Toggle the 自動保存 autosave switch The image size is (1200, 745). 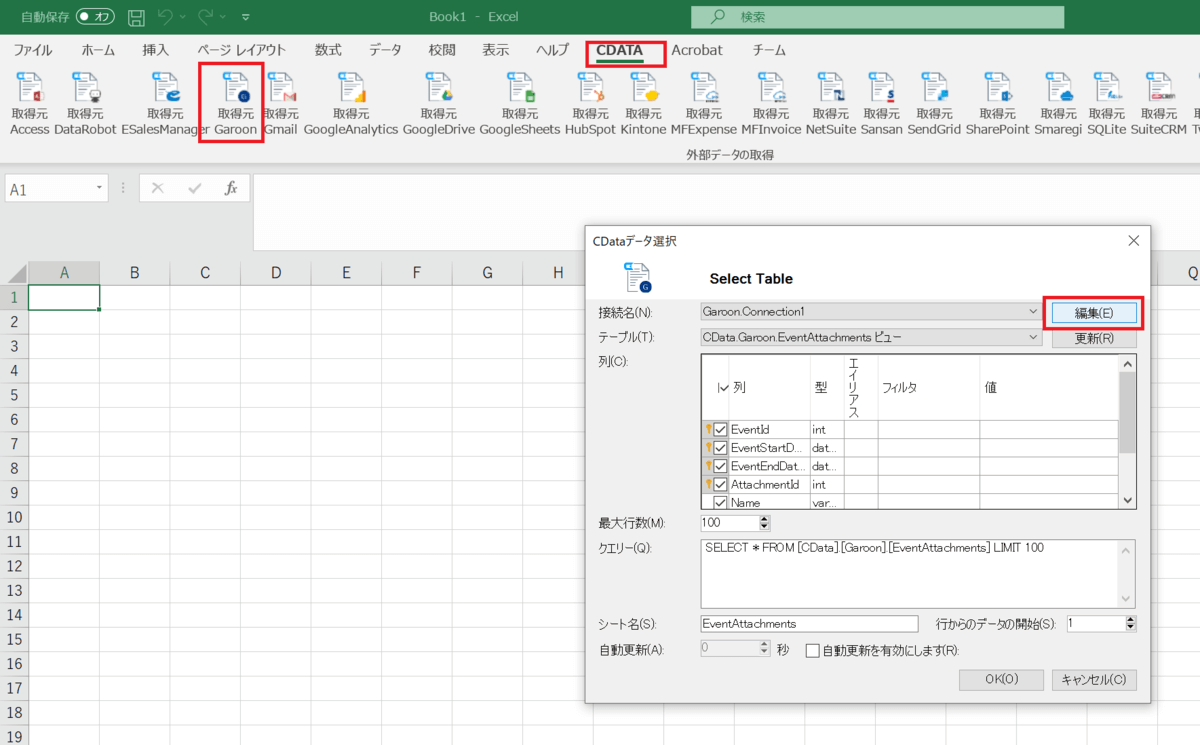click(95, 17)
